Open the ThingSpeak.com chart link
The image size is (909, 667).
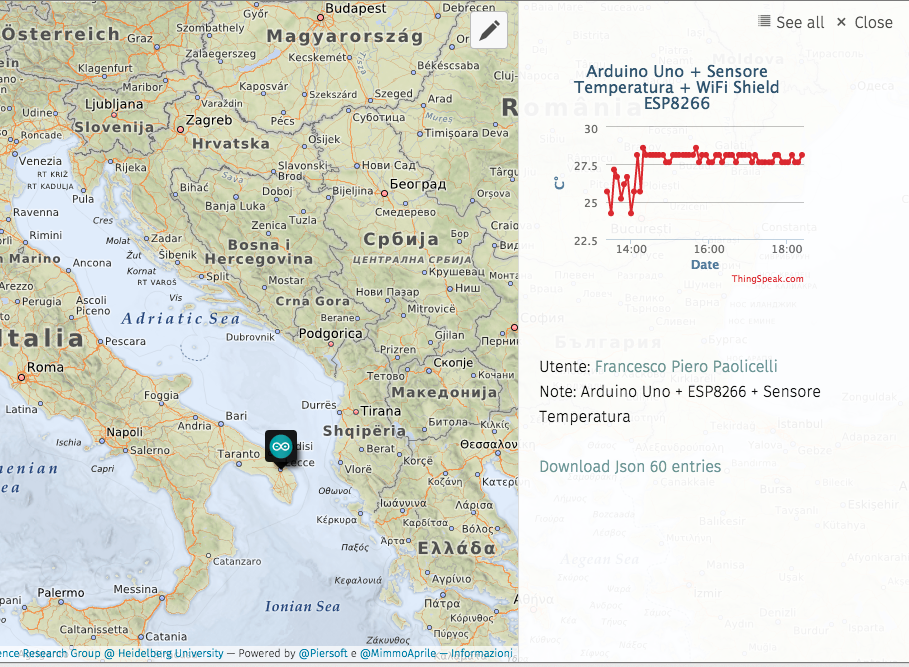pyautogui.click(x=768, y=279)
